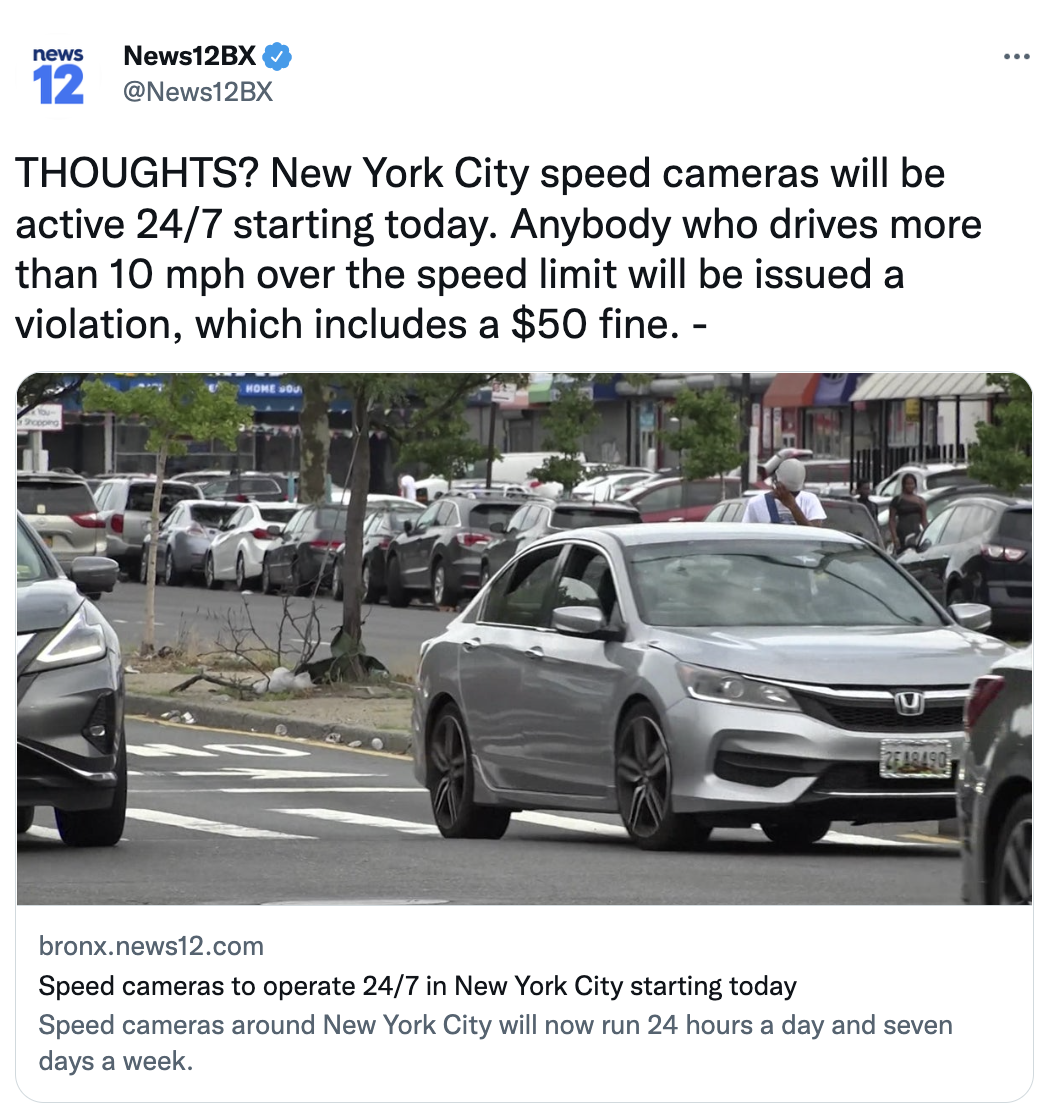
Task: Select tweet text starting with 'THOUGHTS?'
Action: [x=498, y=249]
